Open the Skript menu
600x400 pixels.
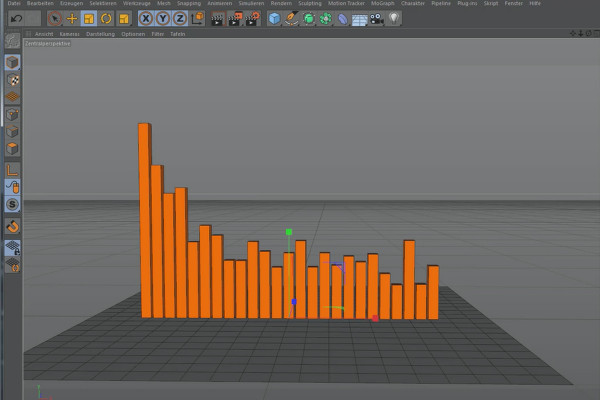tap(491, 3)
